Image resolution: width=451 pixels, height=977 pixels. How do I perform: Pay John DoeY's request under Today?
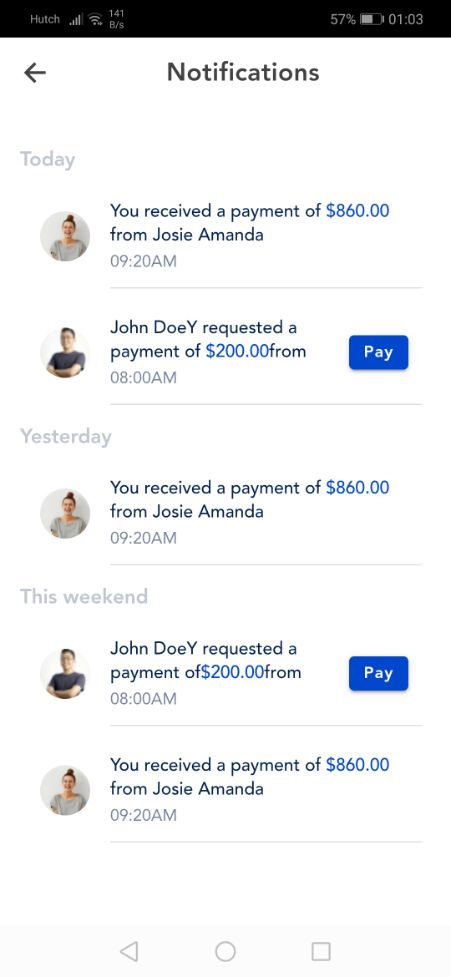pyautogui.click(x=378, y=352)
